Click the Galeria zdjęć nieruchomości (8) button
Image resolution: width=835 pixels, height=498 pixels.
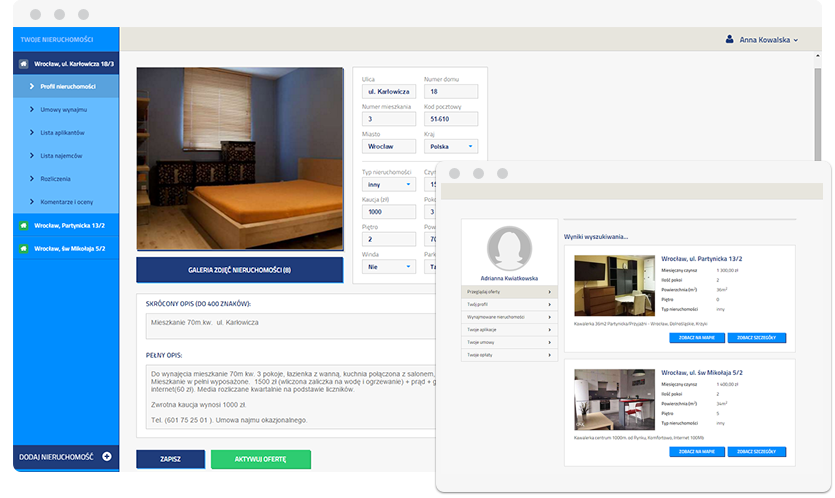tap(240, 270)
